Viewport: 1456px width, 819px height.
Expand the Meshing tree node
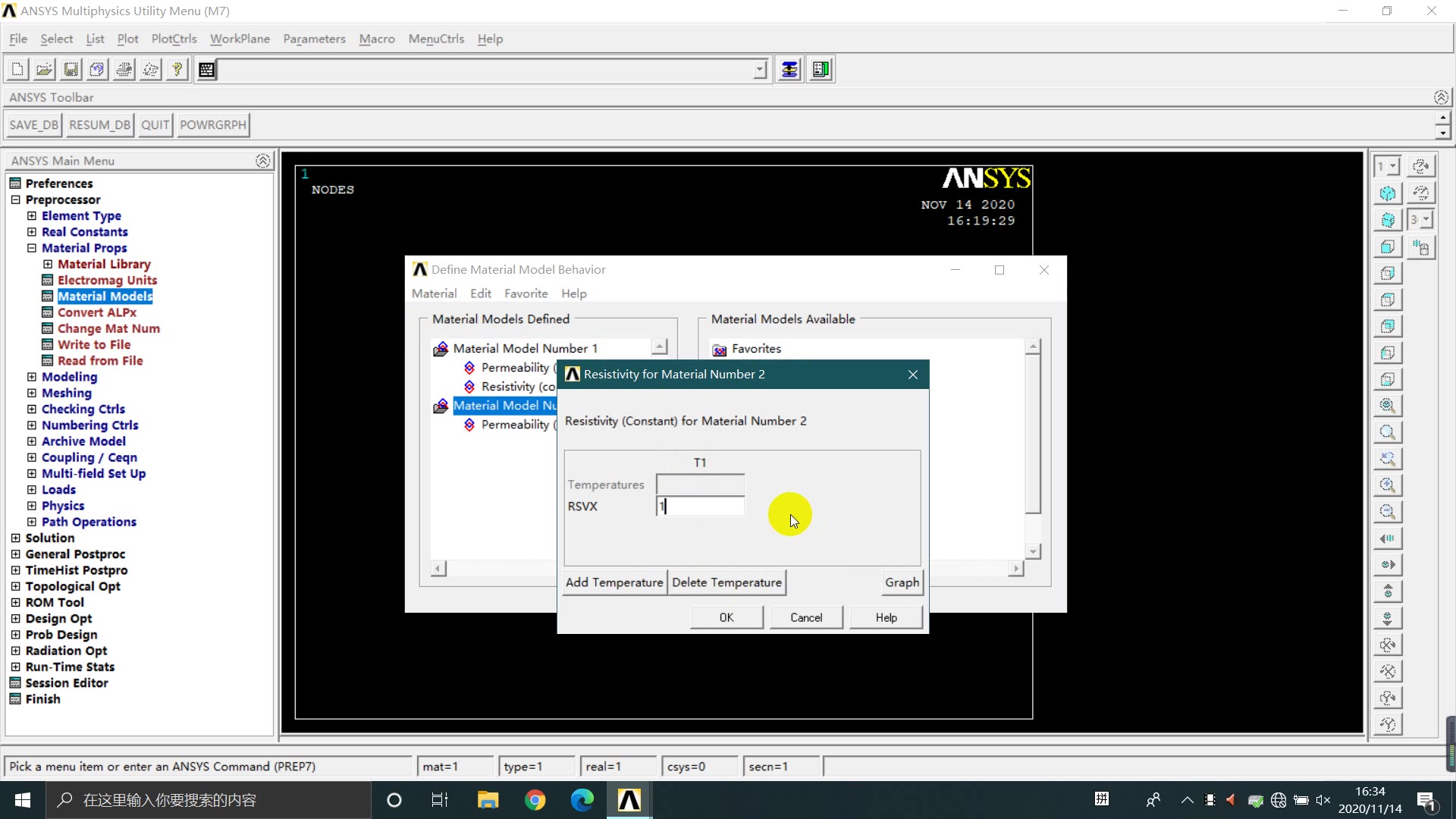click(x=32, y=393)
